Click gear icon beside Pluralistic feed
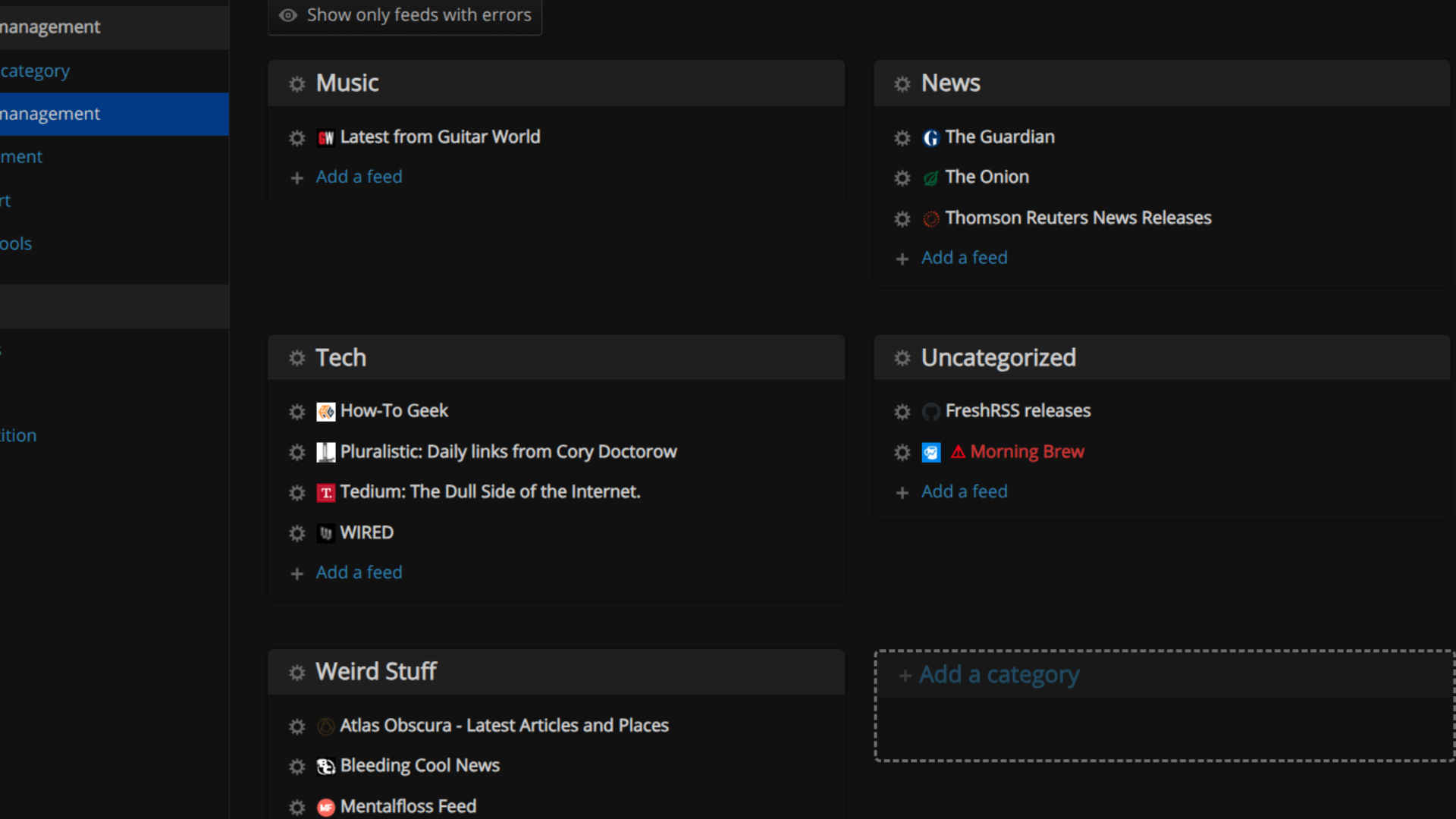Image resolution: width=1456 pixels, height=819 pixels. pos(297,453)
